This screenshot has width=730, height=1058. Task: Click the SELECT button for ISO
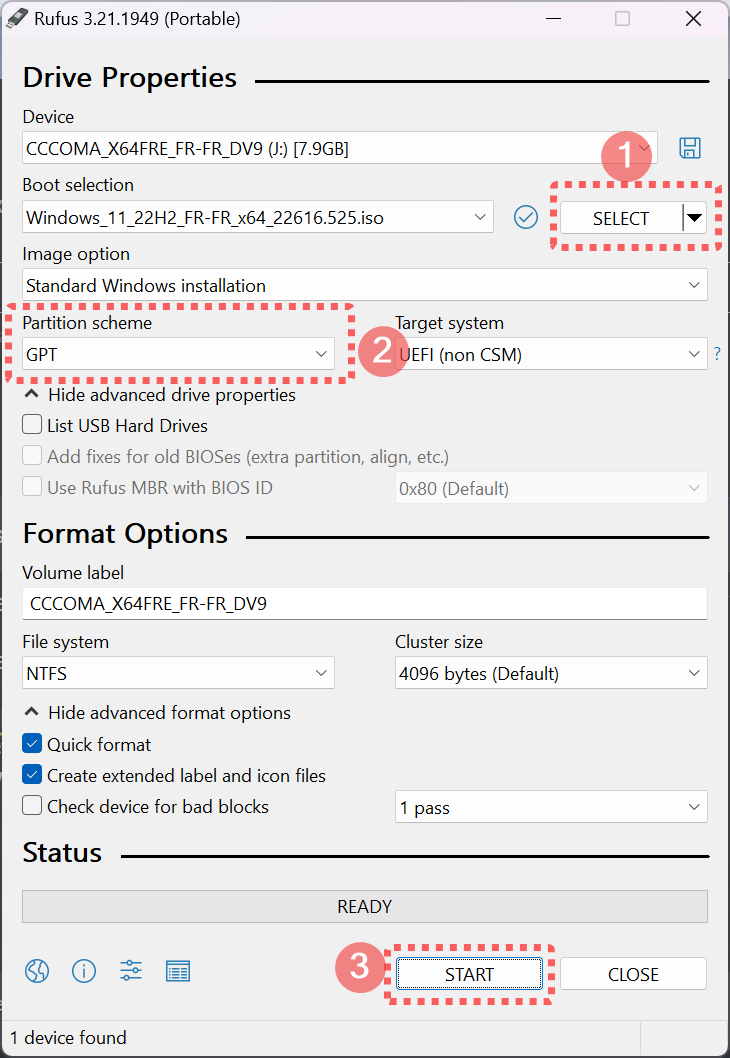(620, 218)
